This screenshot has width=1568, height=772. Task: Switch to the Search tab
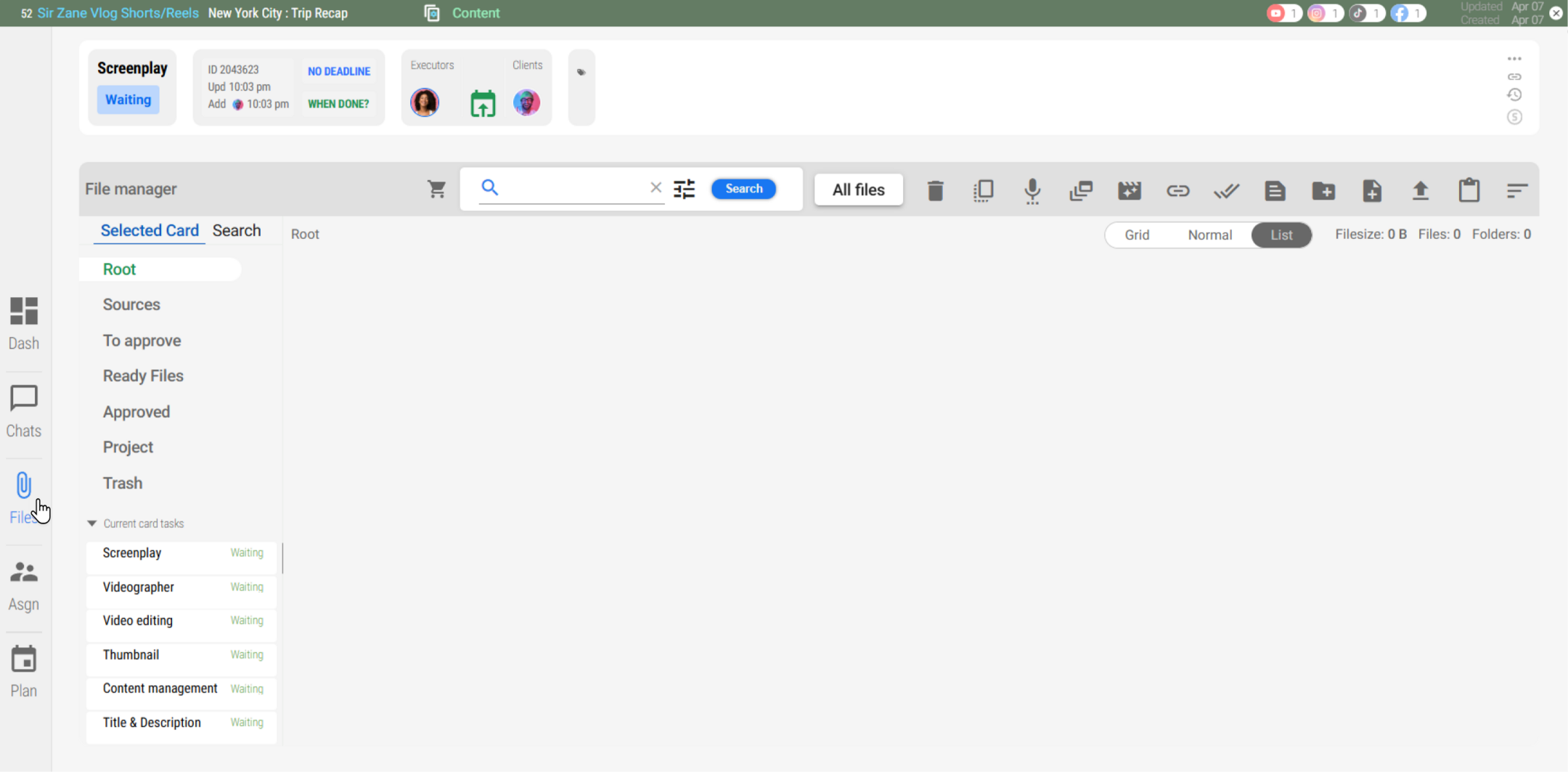[x=237, y=230]
